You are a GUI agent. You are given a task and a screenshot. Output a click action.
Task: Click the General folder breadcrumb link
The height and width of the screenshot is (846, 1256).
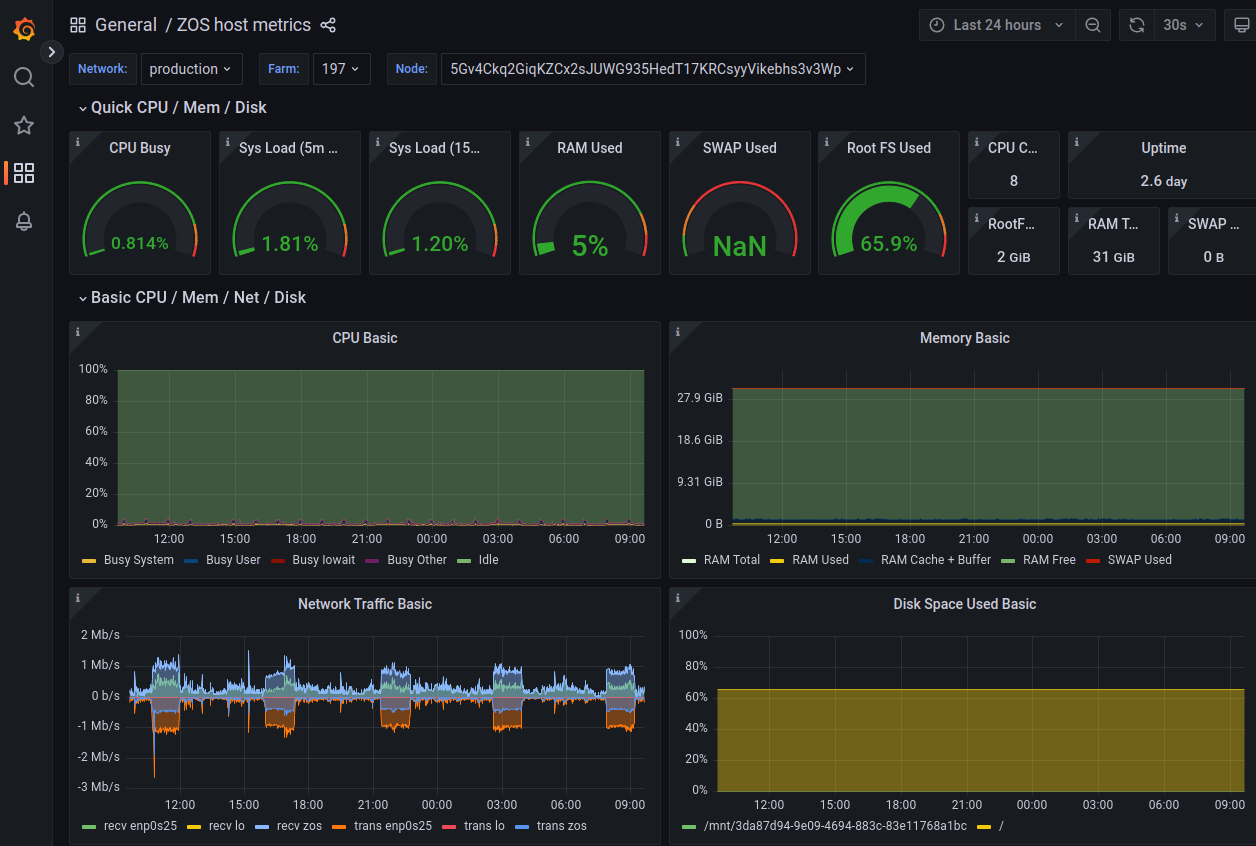coord(125,25)
